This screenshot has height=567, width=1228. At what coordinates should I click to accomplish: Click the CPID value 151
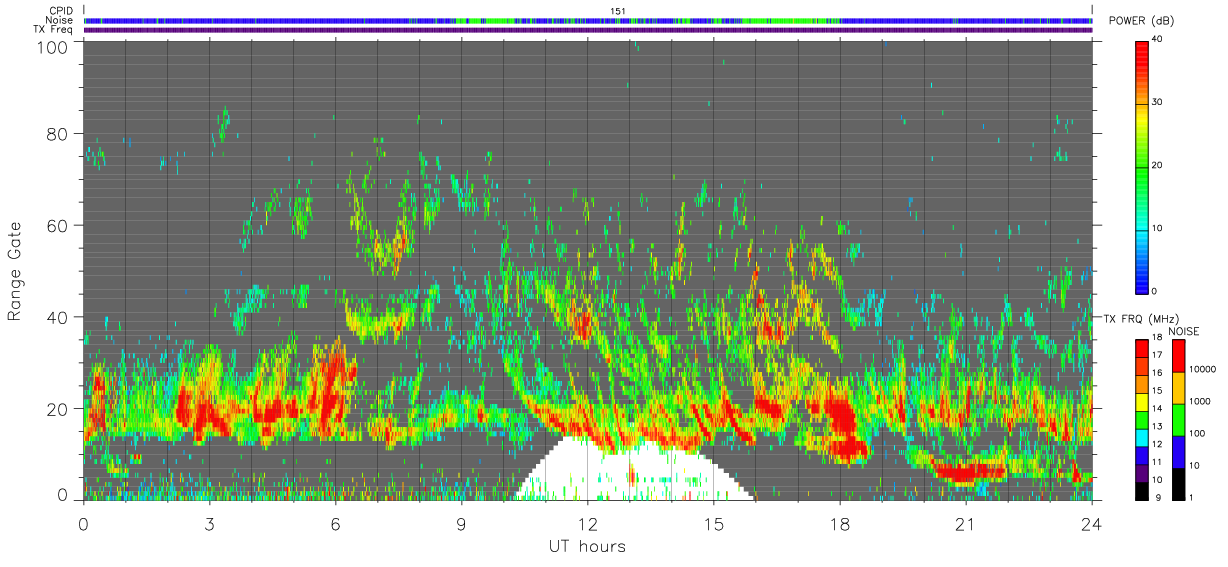tap(617, 11)
